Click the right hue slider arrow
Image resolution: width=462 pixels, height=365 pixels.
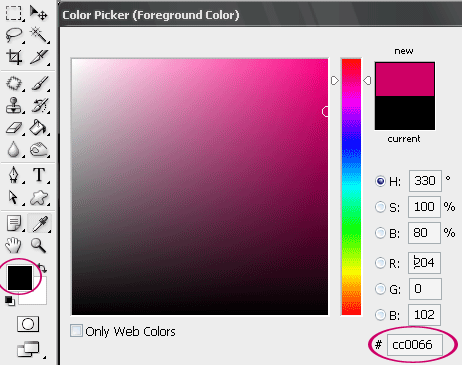pyautogui.click(x=367, y=81)
